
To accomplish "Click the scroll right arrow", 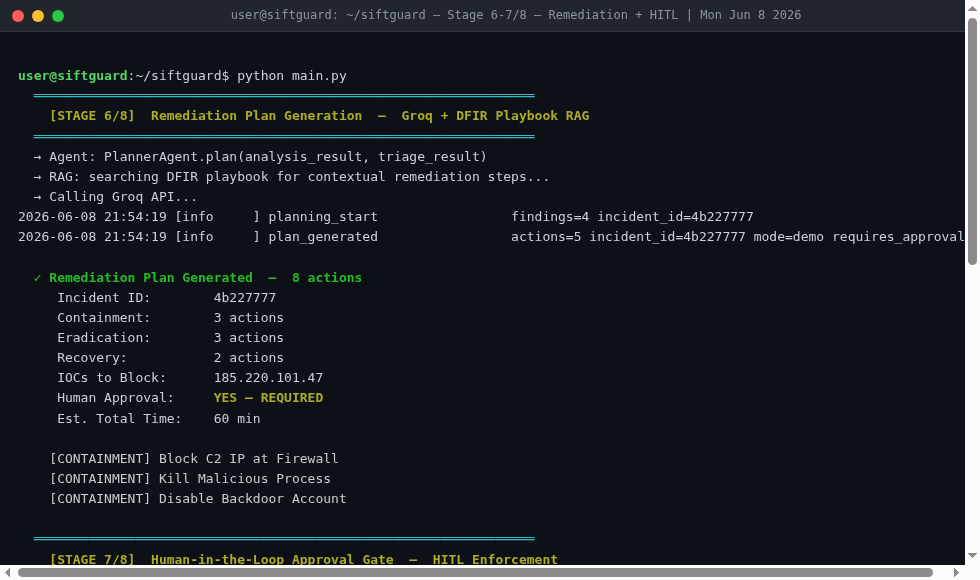I will (956, 572).
